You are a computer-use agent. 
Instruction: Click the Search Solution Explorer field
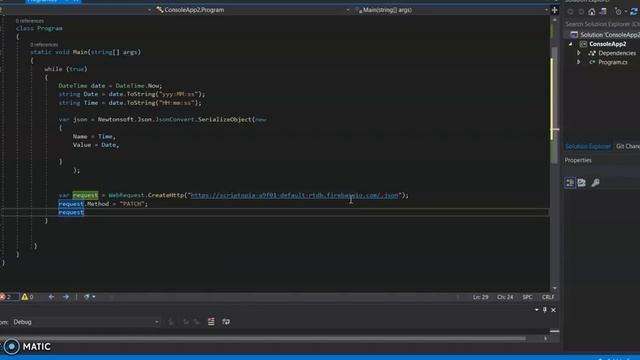tap(602, 24)
